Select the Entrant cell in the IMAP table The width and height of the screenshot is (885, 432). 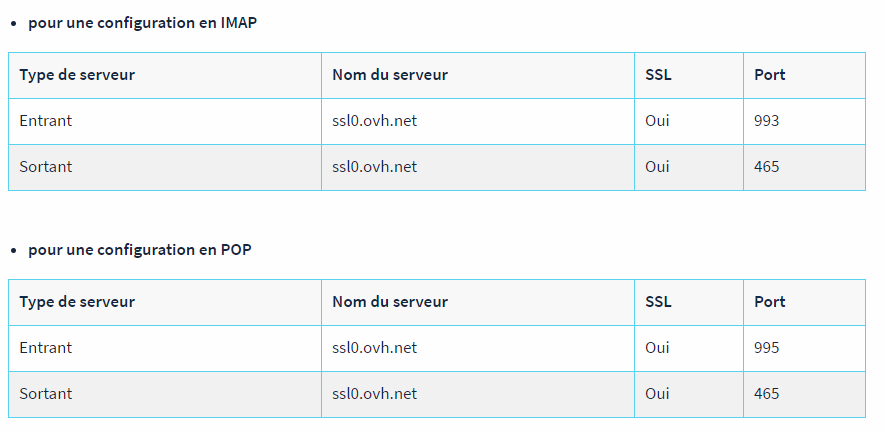46,121
